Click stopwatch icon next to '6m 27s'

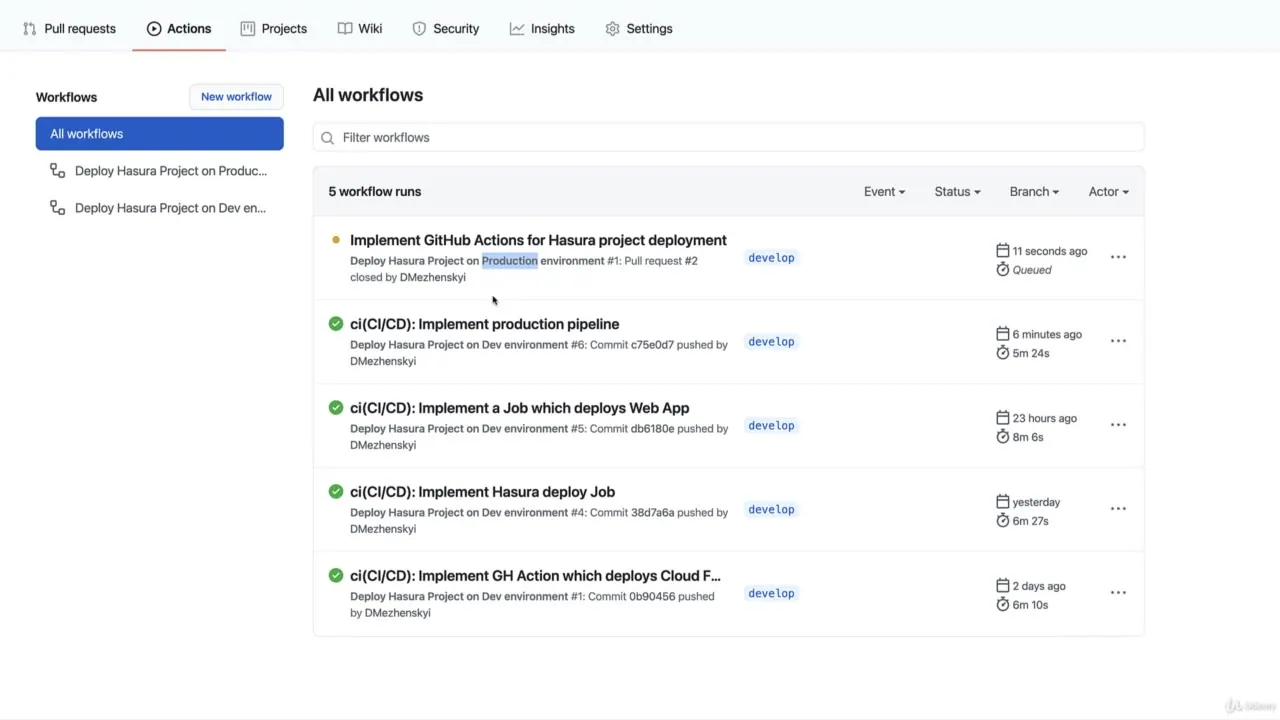(1003, 521)
